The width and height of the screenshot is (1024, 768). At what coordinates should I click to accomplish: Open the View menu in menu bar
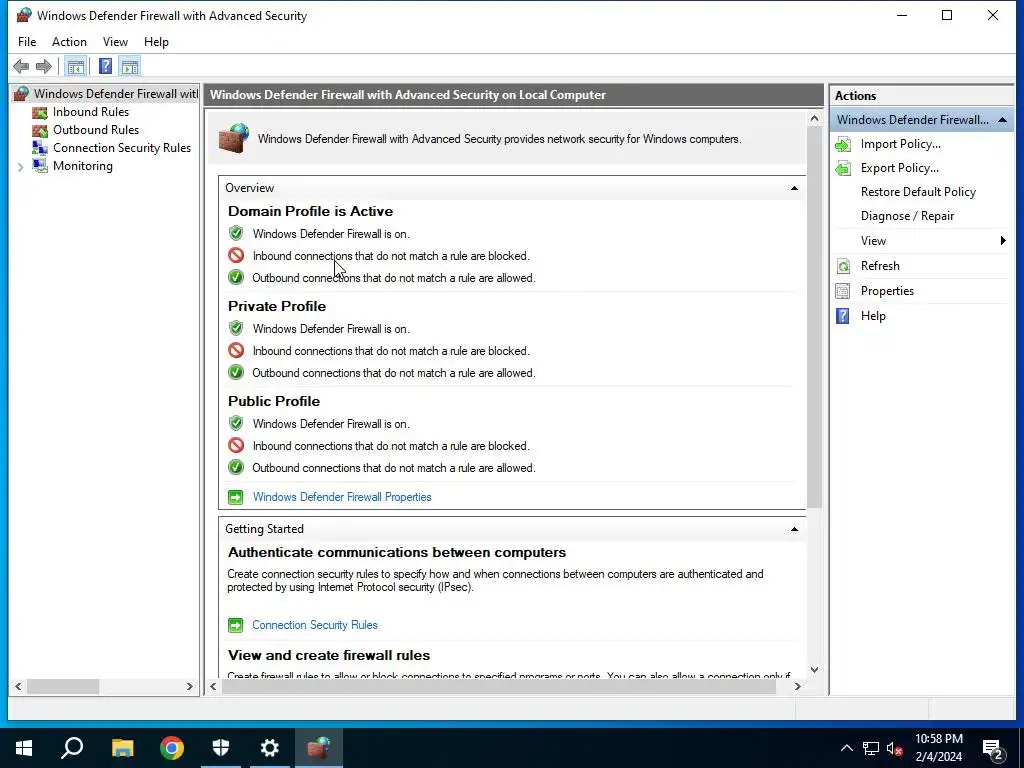tap(115, 42)
